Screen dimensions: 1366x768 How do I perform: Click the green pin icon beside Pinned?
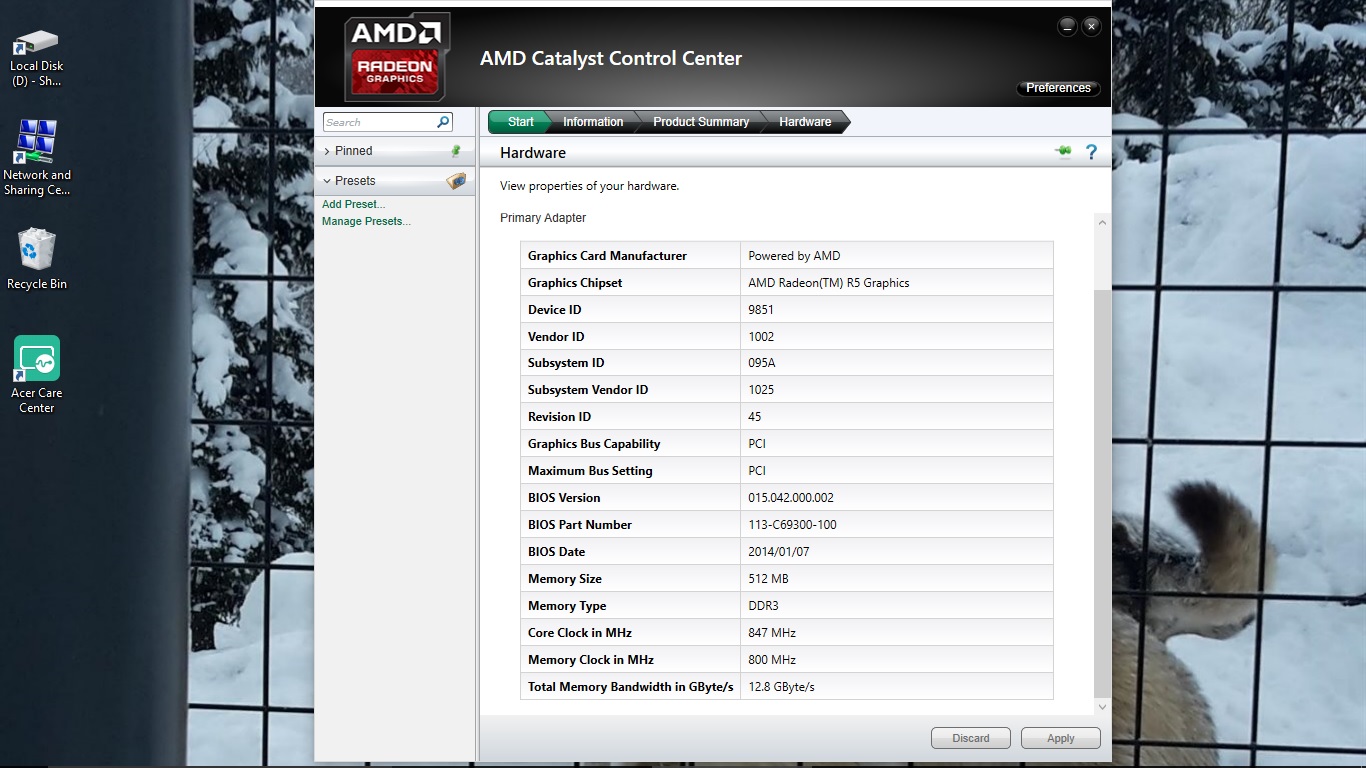pos(456,151)
